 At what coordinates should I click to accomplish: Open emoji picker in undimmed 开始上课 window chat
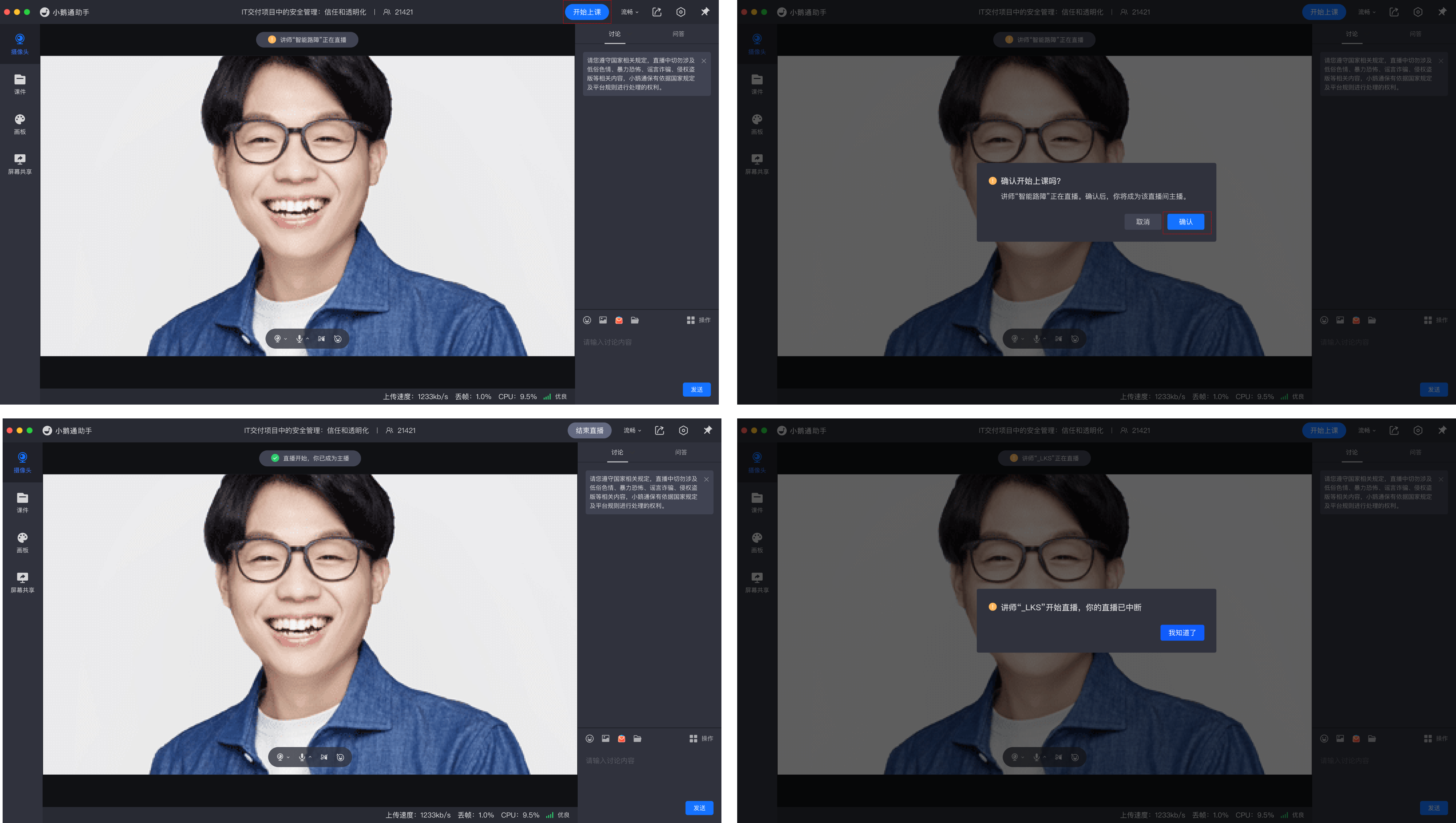click(587, 320)
